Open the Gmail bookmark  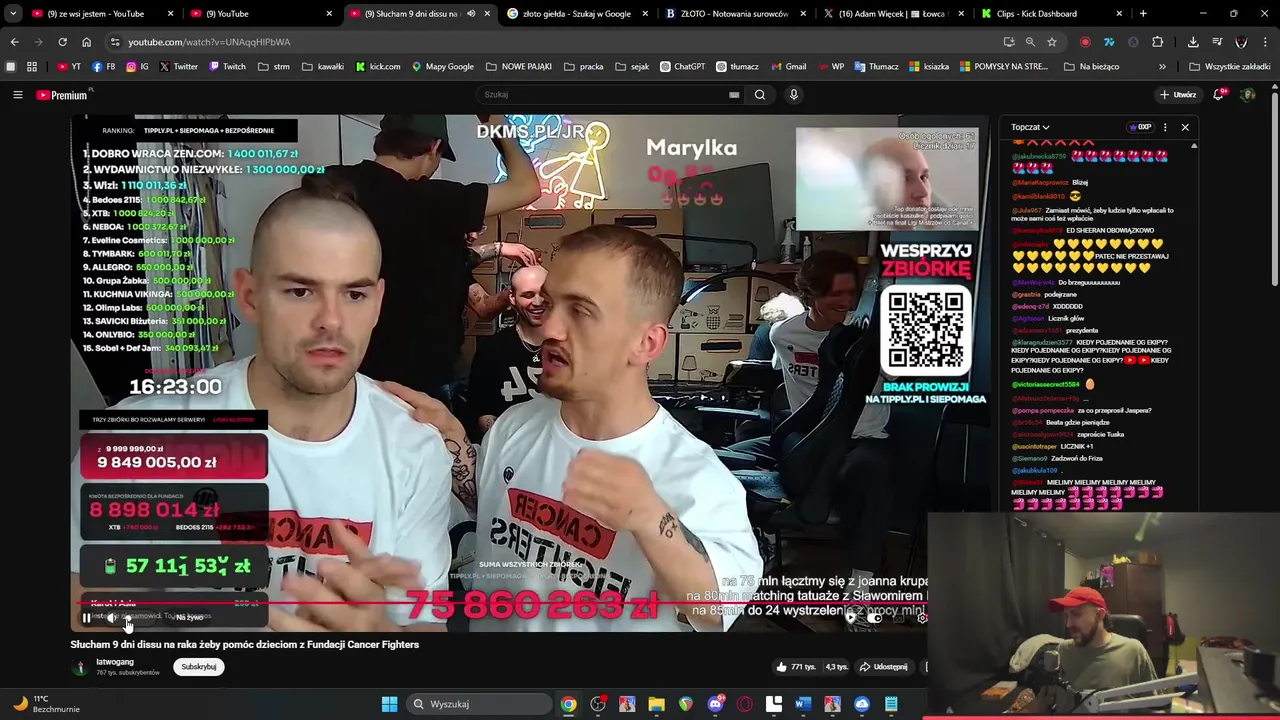(788, 67)
